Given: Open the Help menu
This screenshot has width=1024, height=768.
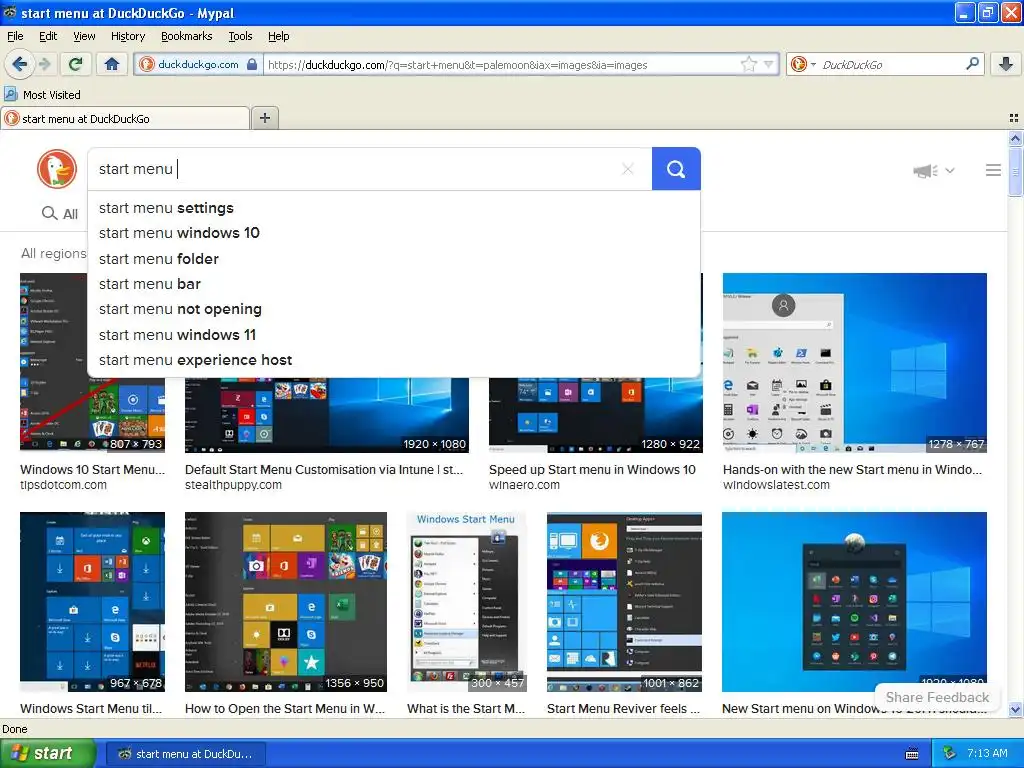Looking at the screenshot, I should [278, 36].
